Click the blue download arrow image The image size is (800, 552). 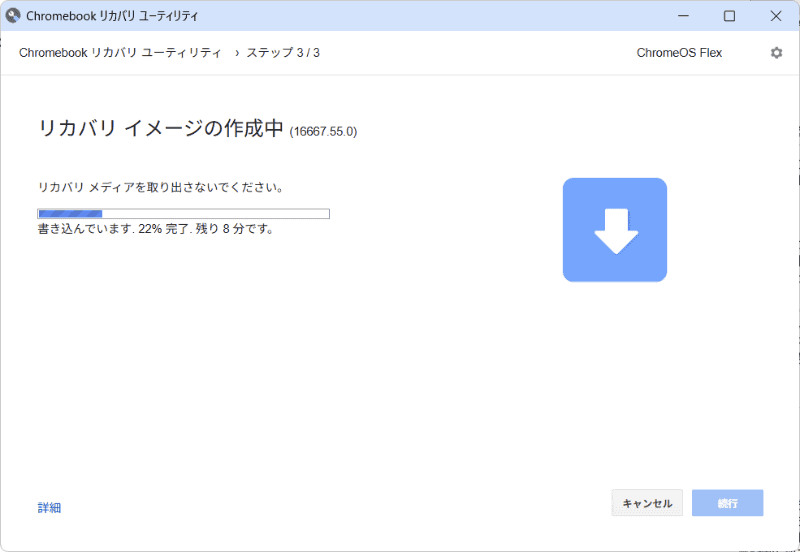(x=615, y=230)
